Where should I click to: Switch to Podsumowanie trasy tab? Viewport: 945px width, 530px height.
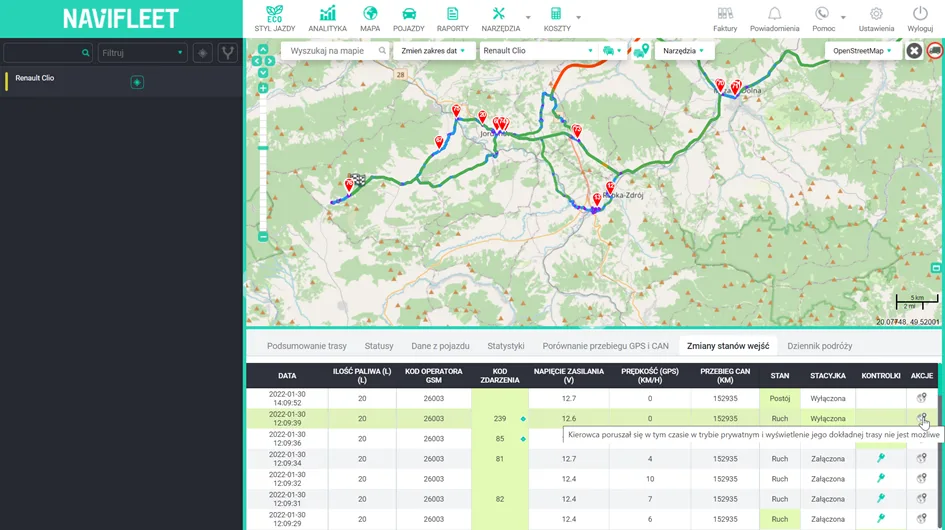point(307,346)
